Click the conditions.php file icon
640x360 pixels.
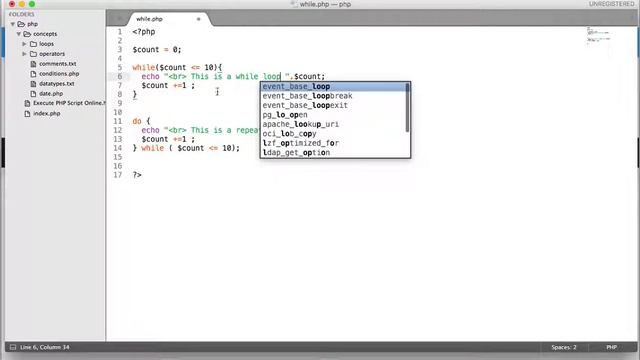tap(33, 74)
